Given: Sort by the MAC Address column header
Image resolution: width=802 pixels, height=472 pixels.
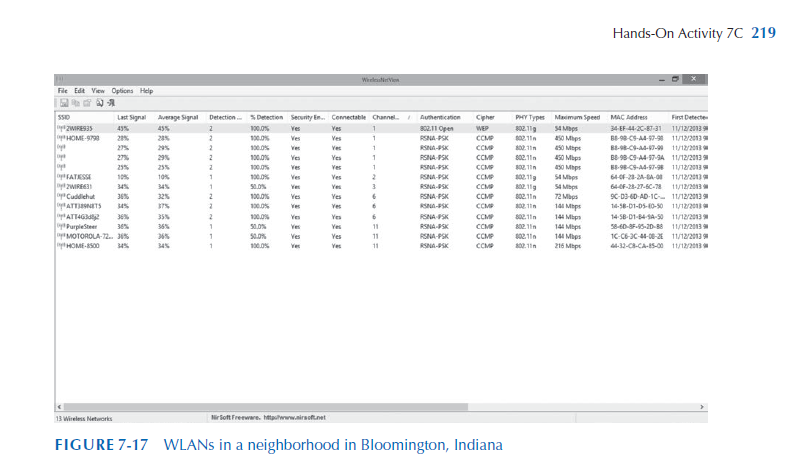Looking at the screenshot, I should (x=638, y=117).
